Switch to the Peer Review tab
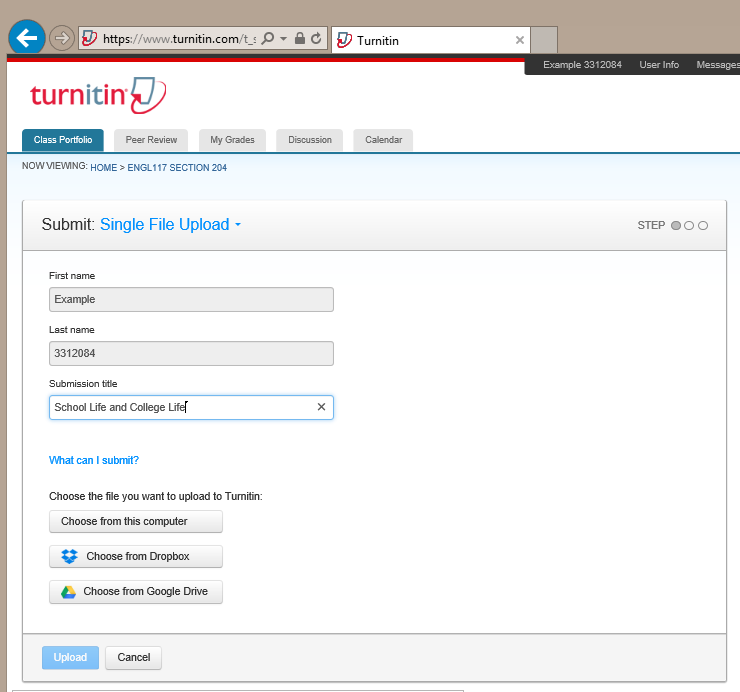 [151, 140]
